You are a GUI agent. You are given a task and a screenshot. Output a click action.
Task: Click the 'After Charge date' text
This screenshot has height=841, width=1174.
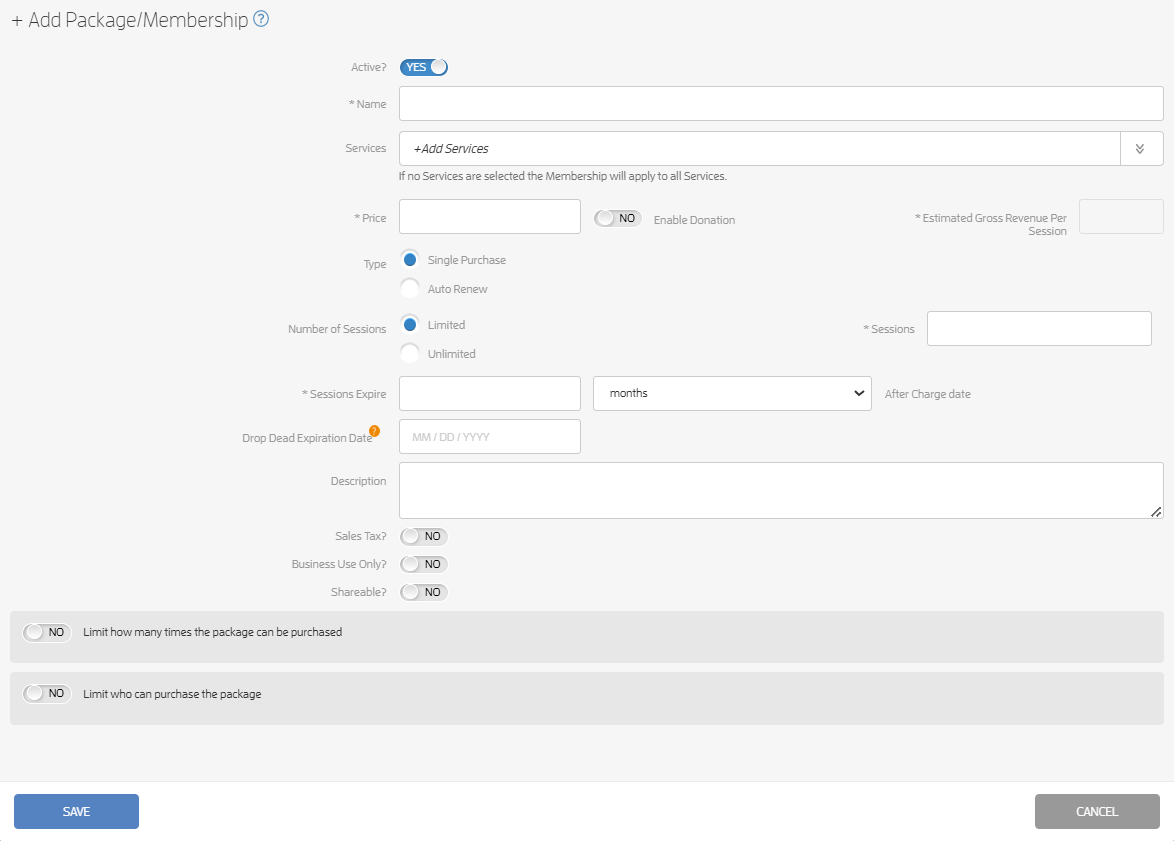[x=928, y=394]
